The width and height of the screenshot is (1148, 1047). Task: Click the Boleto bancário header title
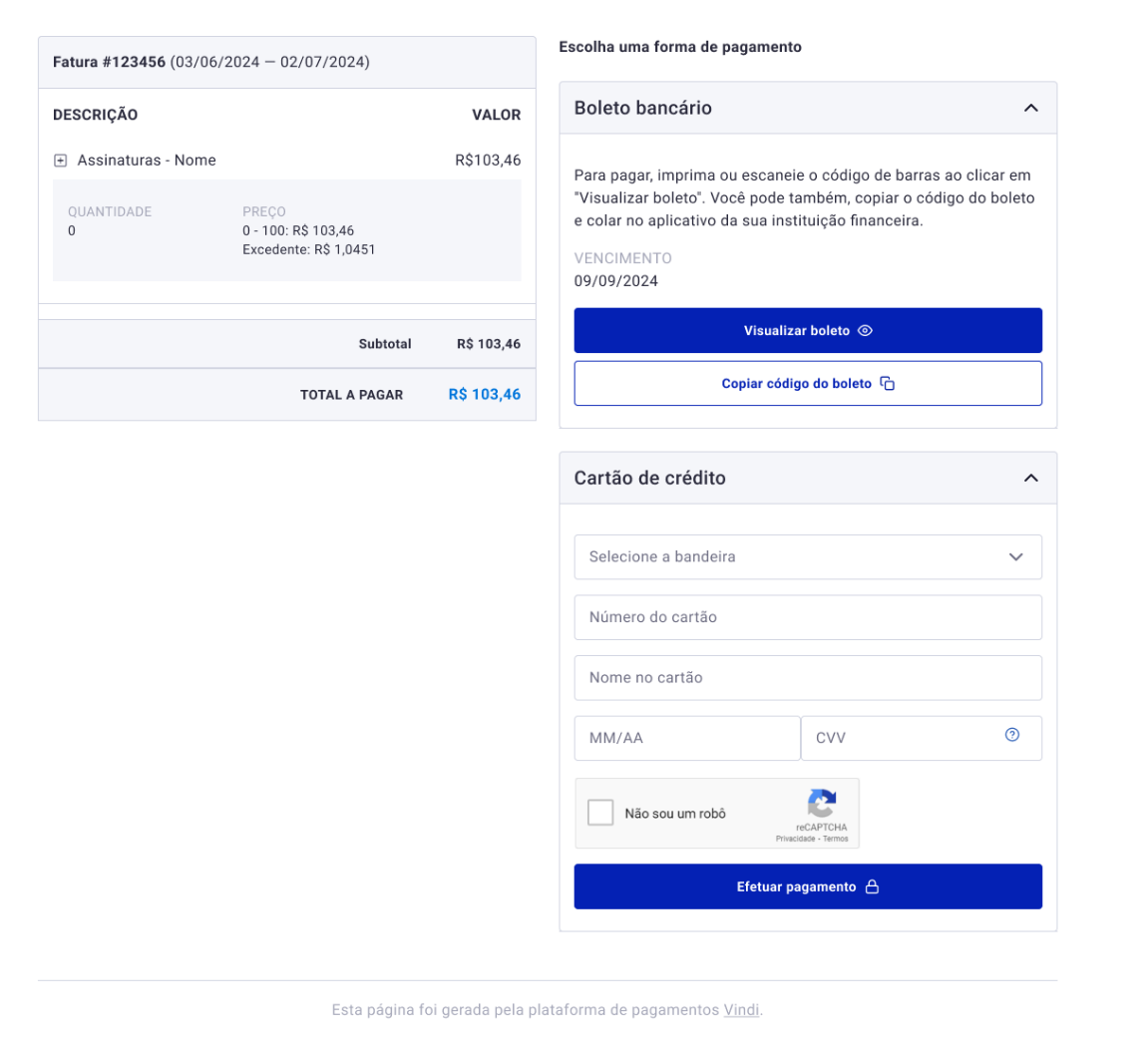[x=643, y=108]
